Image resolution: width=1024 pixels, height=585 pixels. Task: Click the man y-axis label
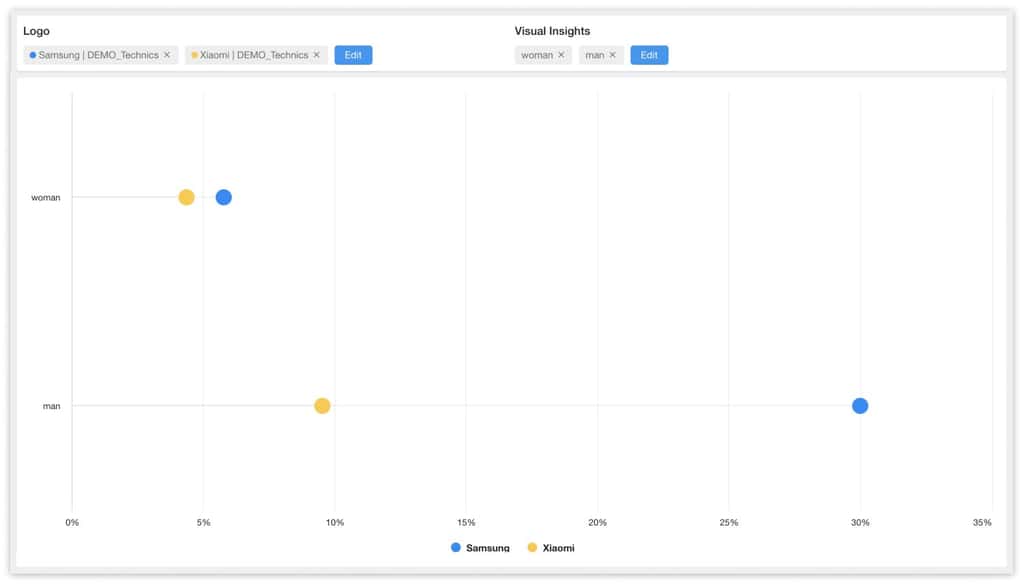tap(52, 406)
